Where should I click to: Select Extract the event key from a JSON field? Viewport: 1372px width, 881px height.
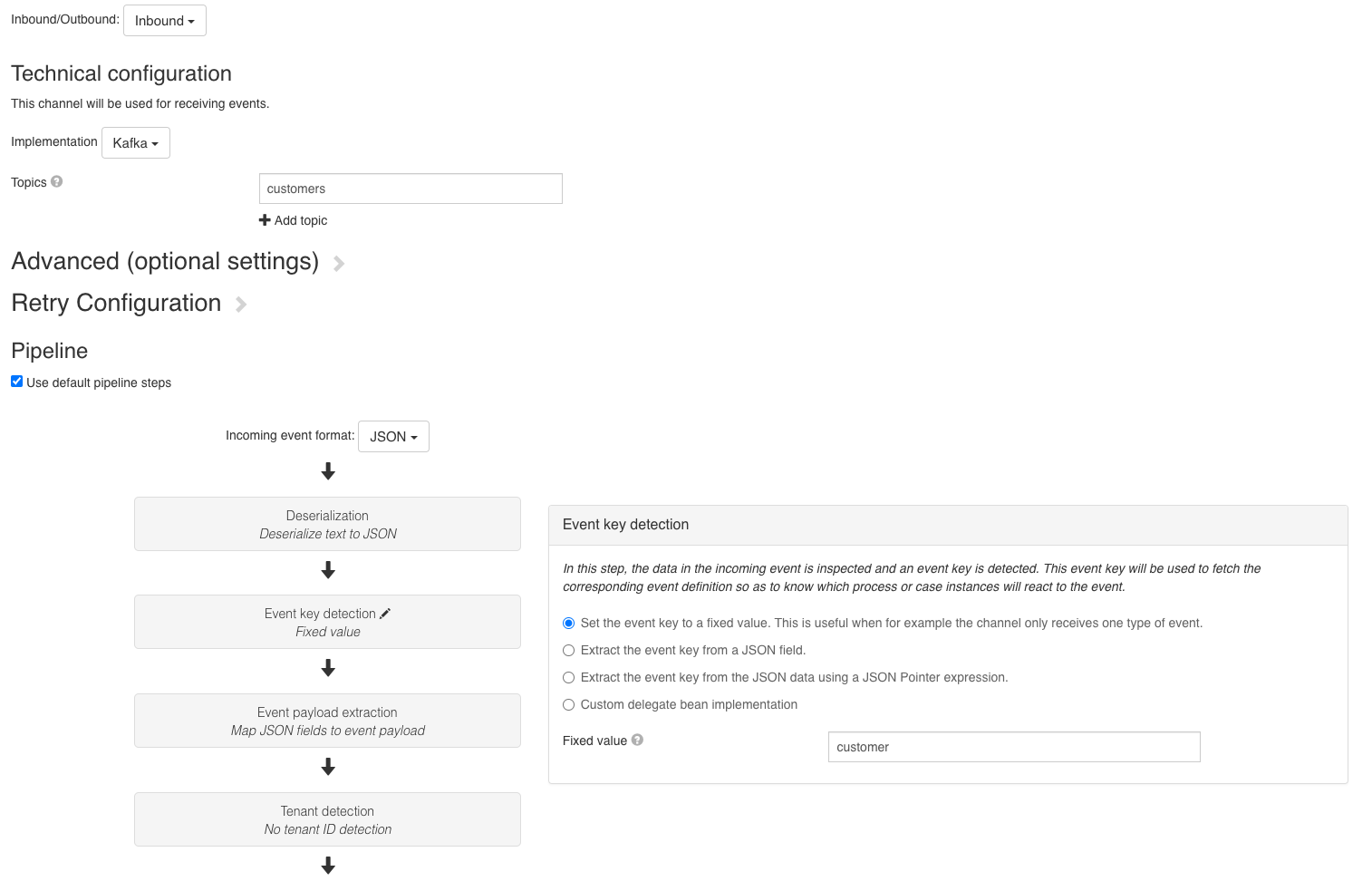[568, 650]
